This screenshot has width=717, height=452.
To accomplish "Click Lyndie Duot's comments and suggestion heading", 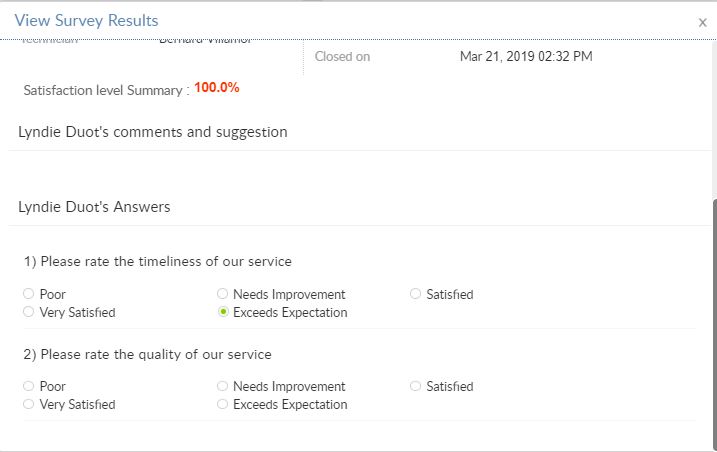I will pyautogui.click(x=153, y=132).
